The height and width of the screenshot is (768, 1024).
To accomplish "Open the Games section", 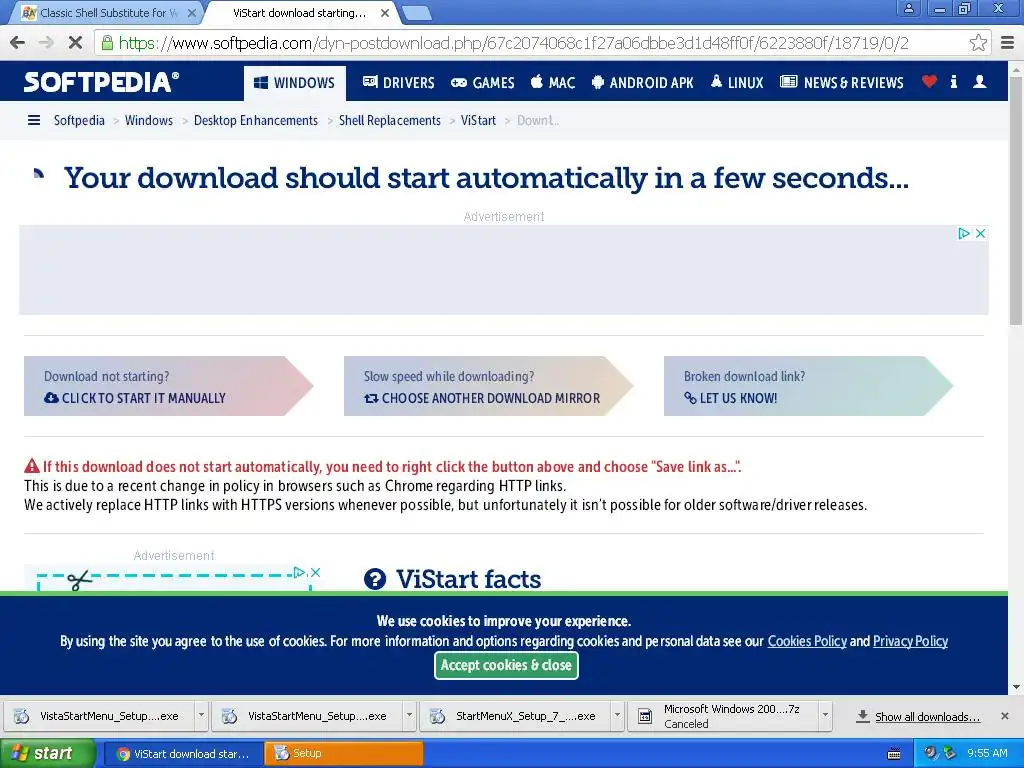I will [x=483, y=82].
